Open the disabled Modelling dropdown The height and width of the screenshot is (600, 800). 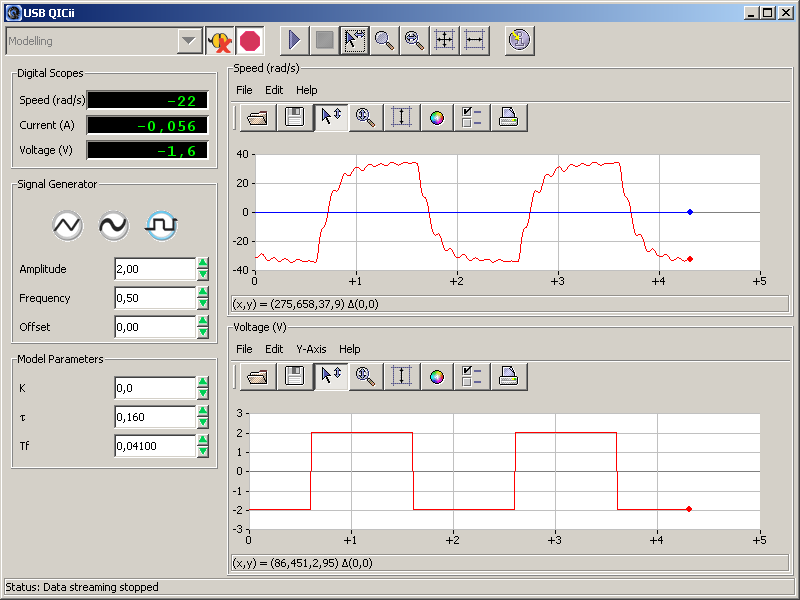point(104,41)
